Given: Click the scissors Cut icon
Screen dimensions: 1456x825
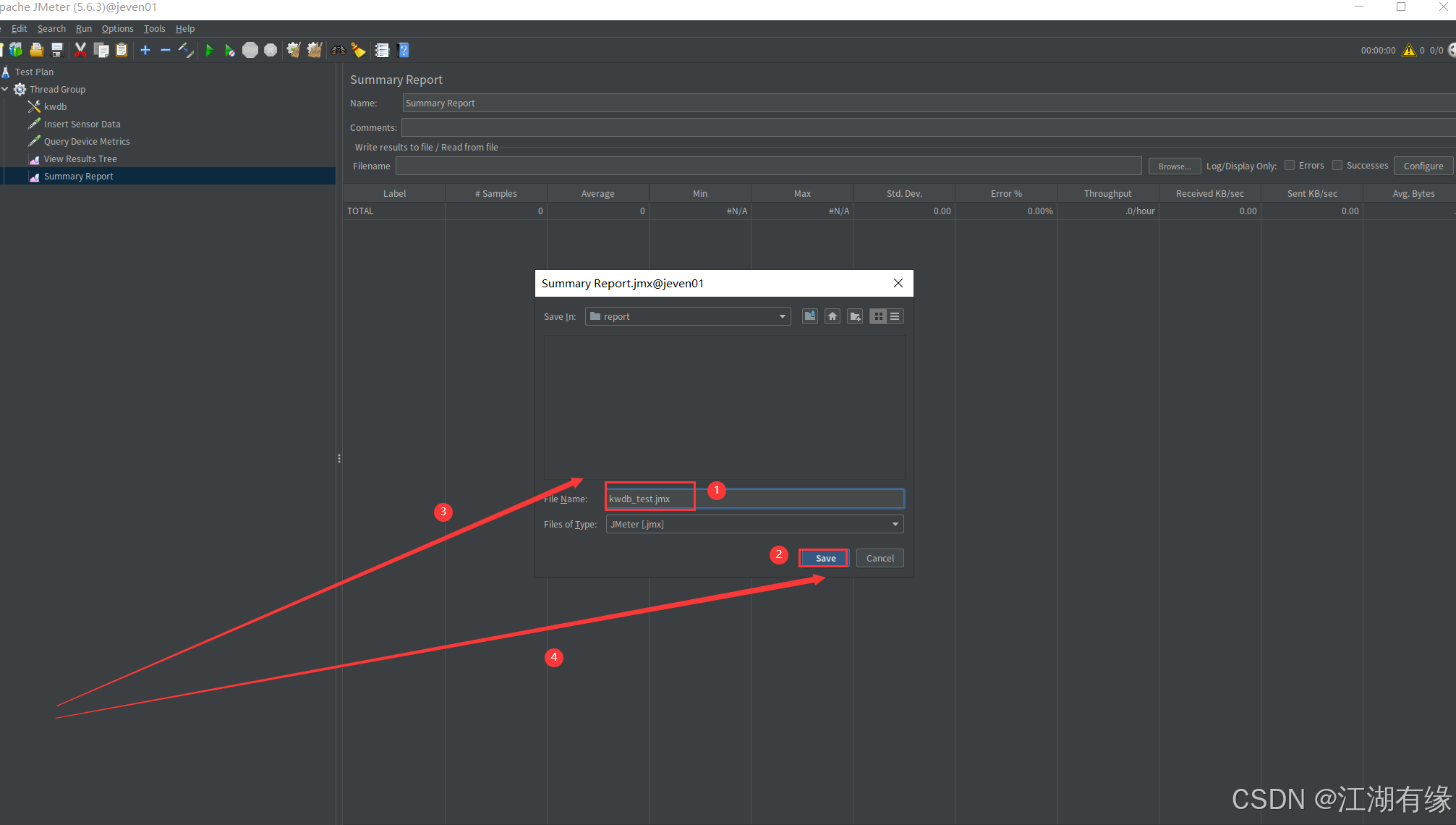Looking at the screenshot, I should click(x=80, y=50).
